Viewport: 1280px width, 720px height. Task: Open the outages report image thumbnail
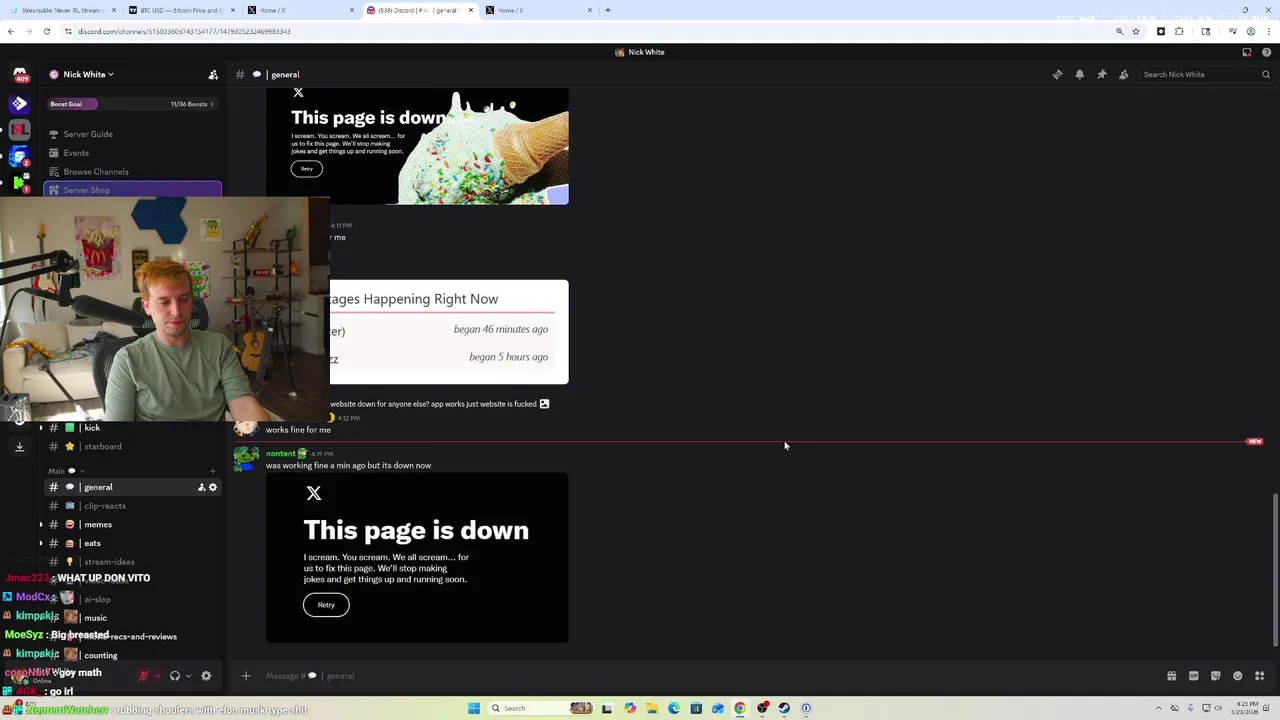click(x=449, y=332)
